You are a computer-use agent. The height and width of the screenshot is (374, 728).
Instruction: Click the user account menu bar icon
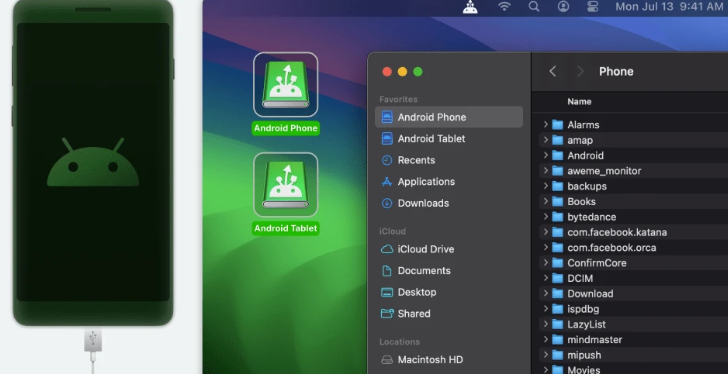(x=563, y=6)
